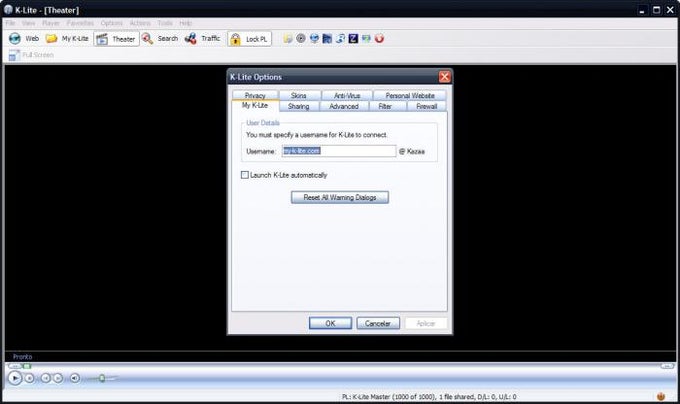Enable Launch K-Lite automatically checkbox
680x404 pixels.
245,175
